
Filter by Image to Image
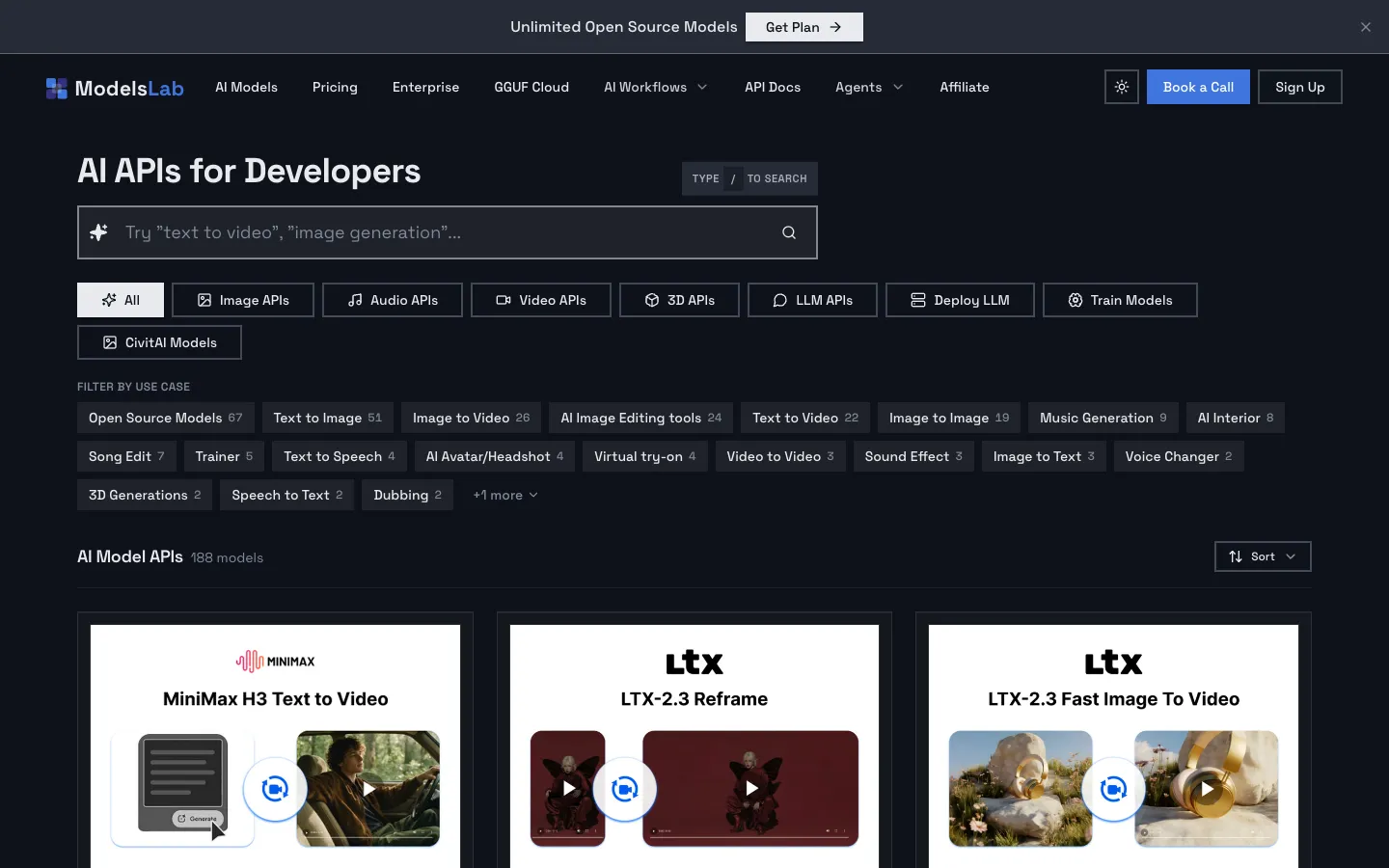[949, 418]
